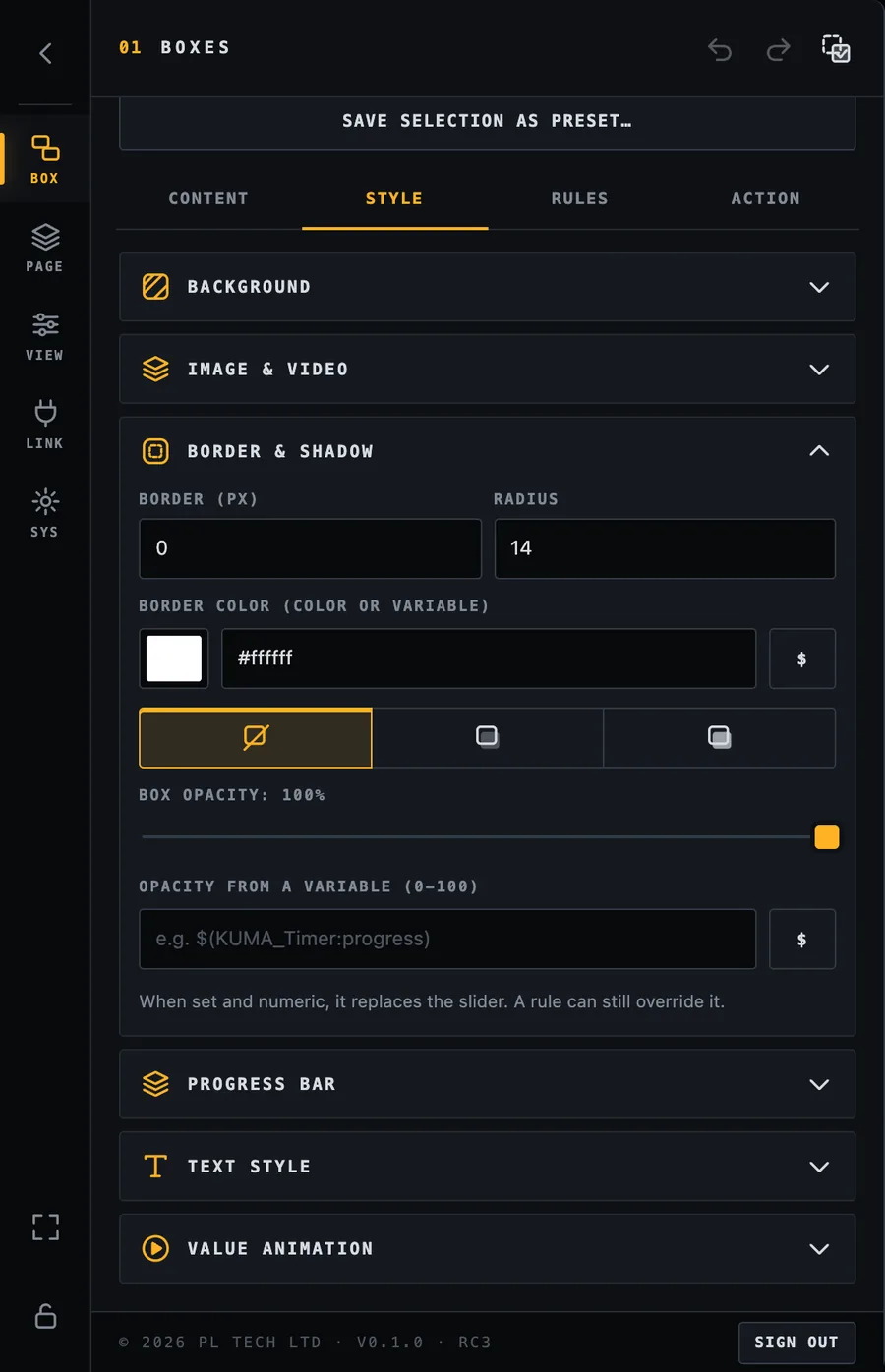Click the multi-select checkbox icon

tap(836, 48)
